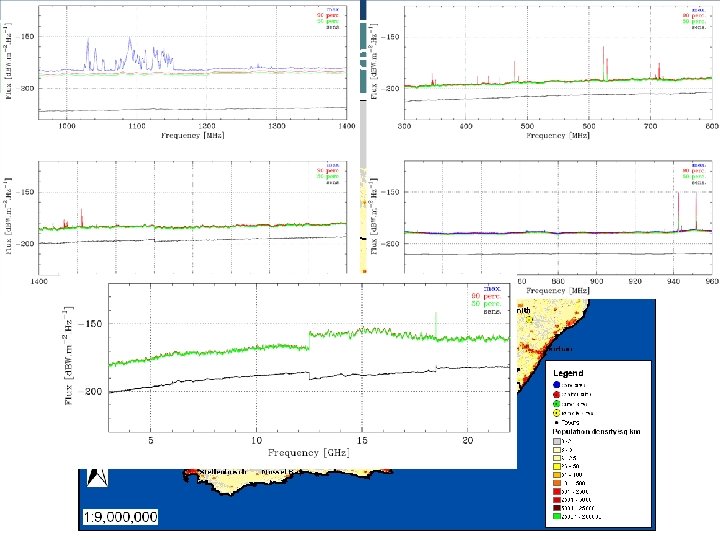Click the 50 perc. legend entry in GHz chart

pos(487,304)
